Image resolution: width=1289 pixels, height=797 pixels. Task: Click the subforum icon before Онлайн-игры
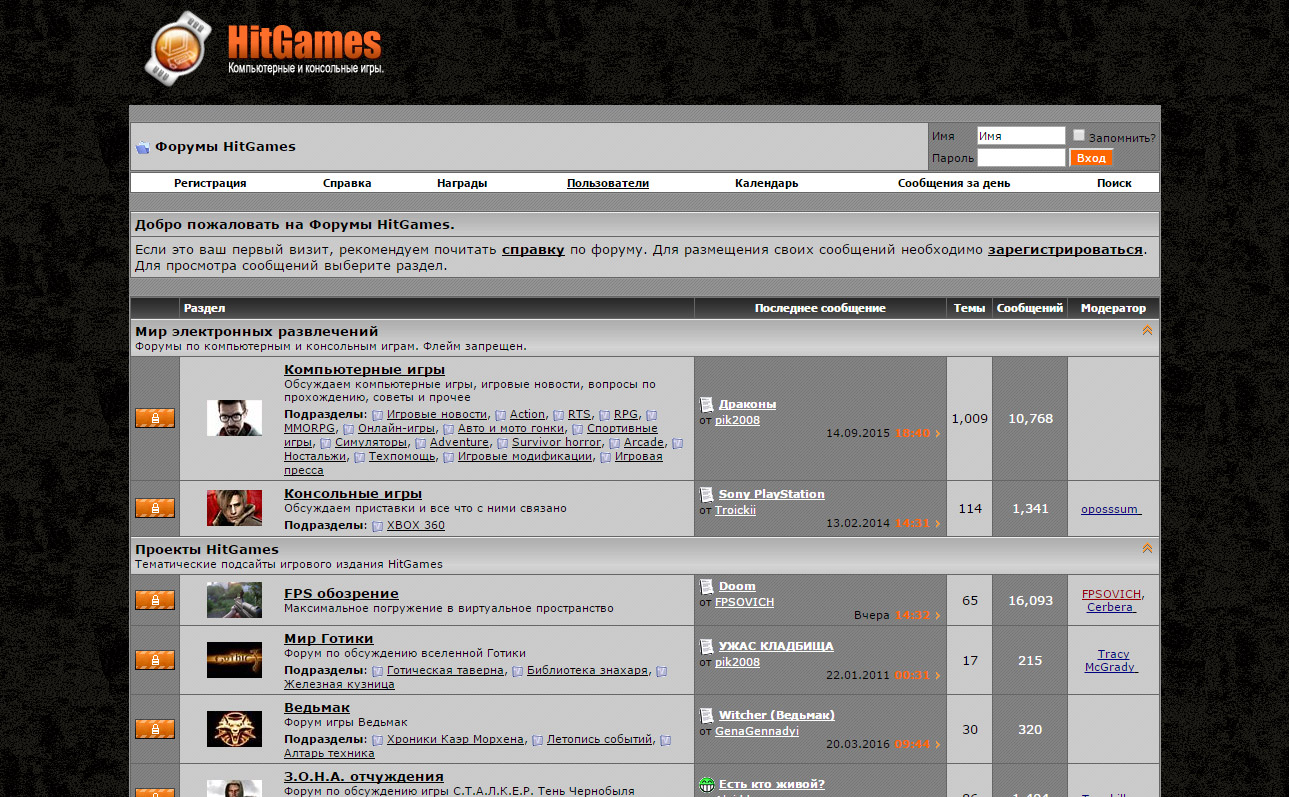point(348,429)
